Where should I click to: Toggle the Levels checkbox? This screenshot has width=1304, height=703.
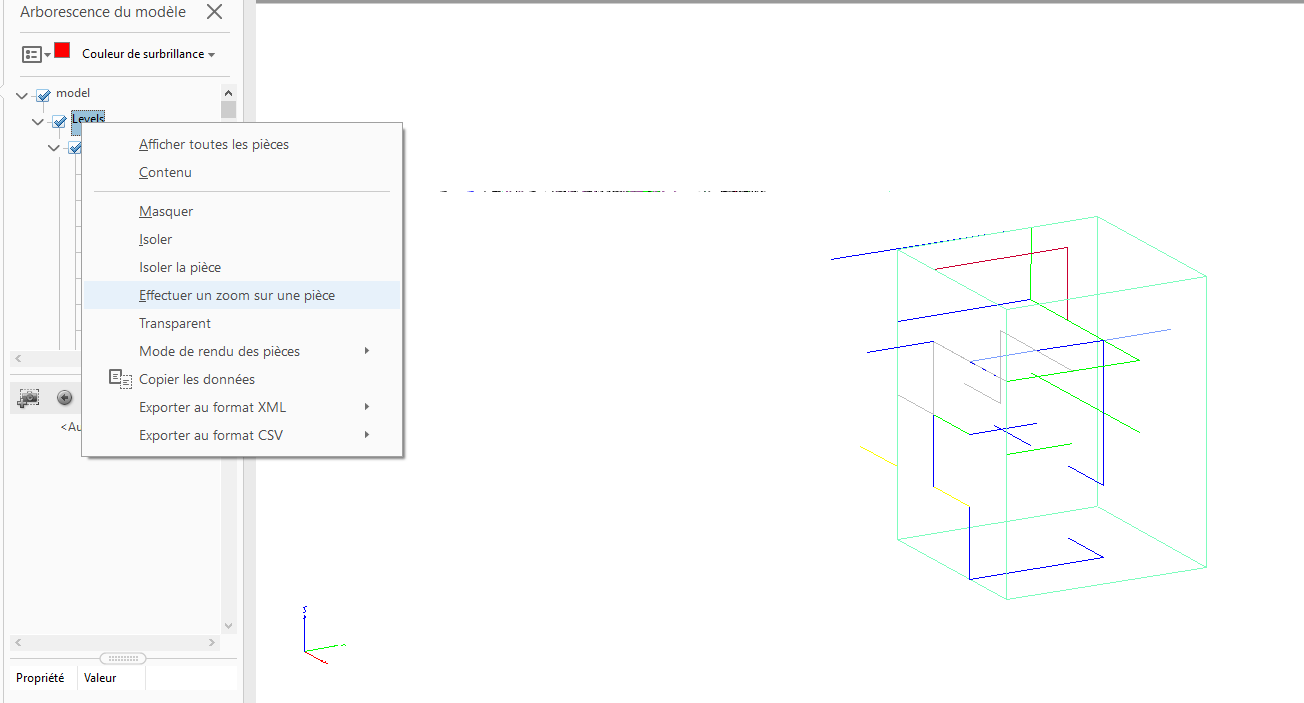(x=59, y=122)
